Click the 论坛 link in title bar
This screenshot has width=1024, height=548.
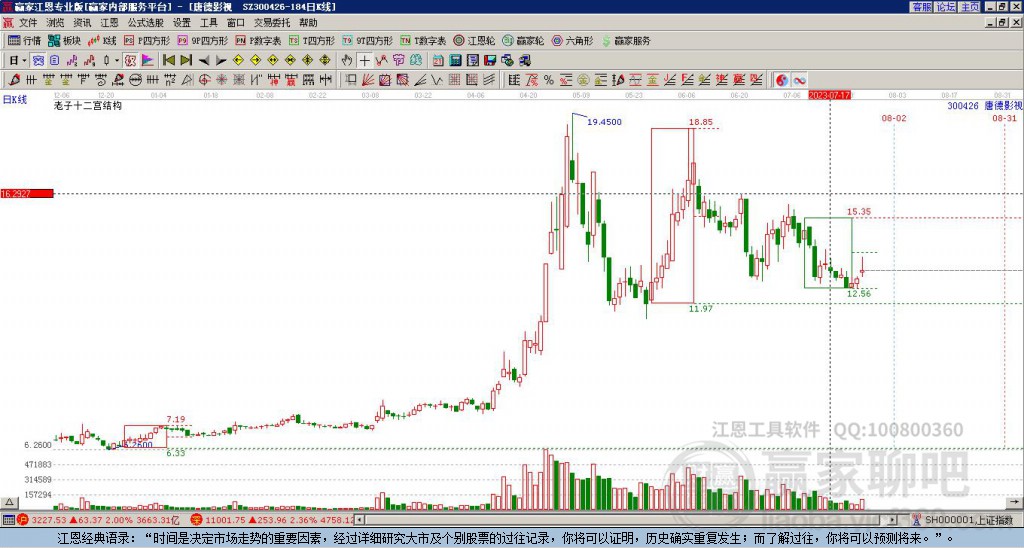(946, 7)
